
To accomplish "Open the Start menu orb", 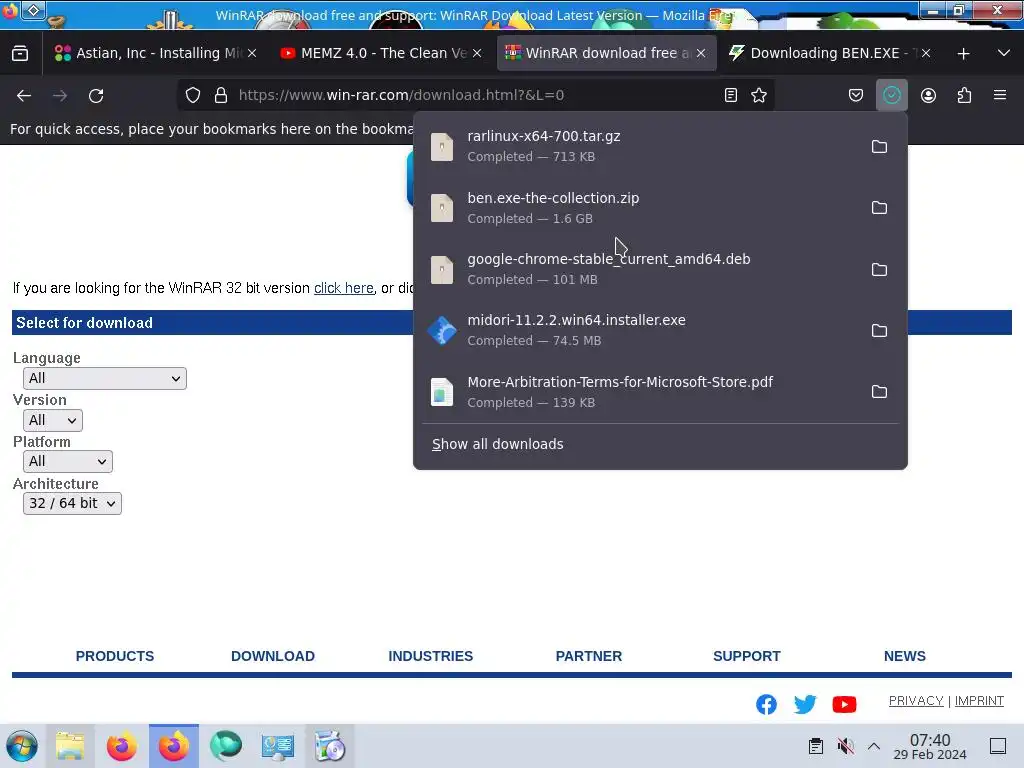I will (22, 746).
